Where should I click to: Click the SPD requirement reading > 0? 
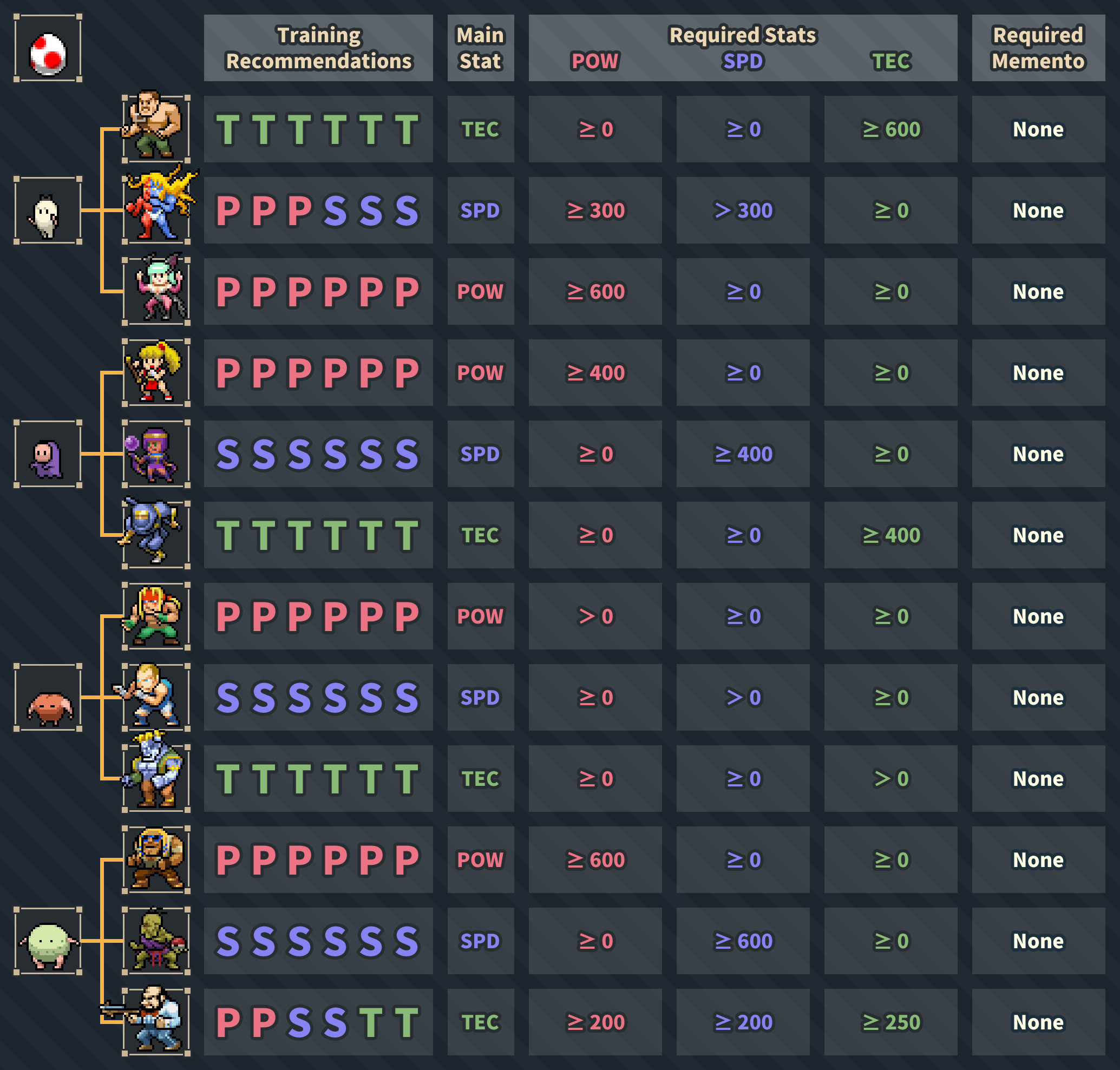(743, 698)
